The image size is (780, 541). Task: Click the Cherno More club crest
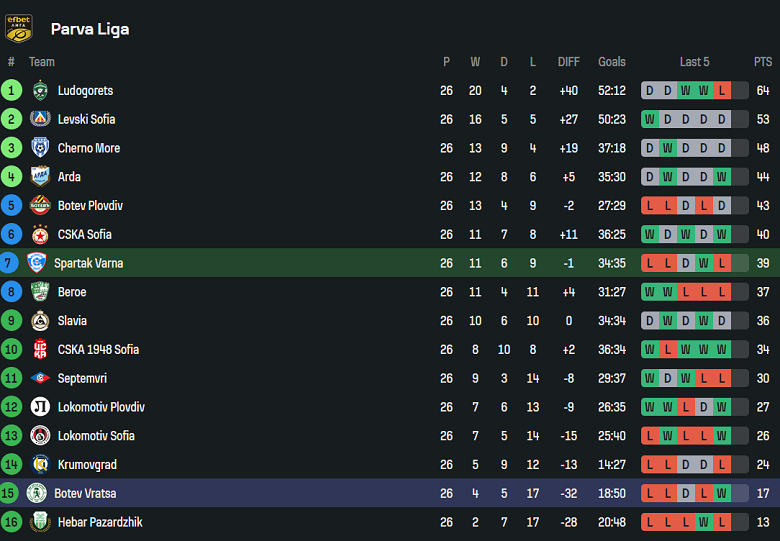pos(40,148)
